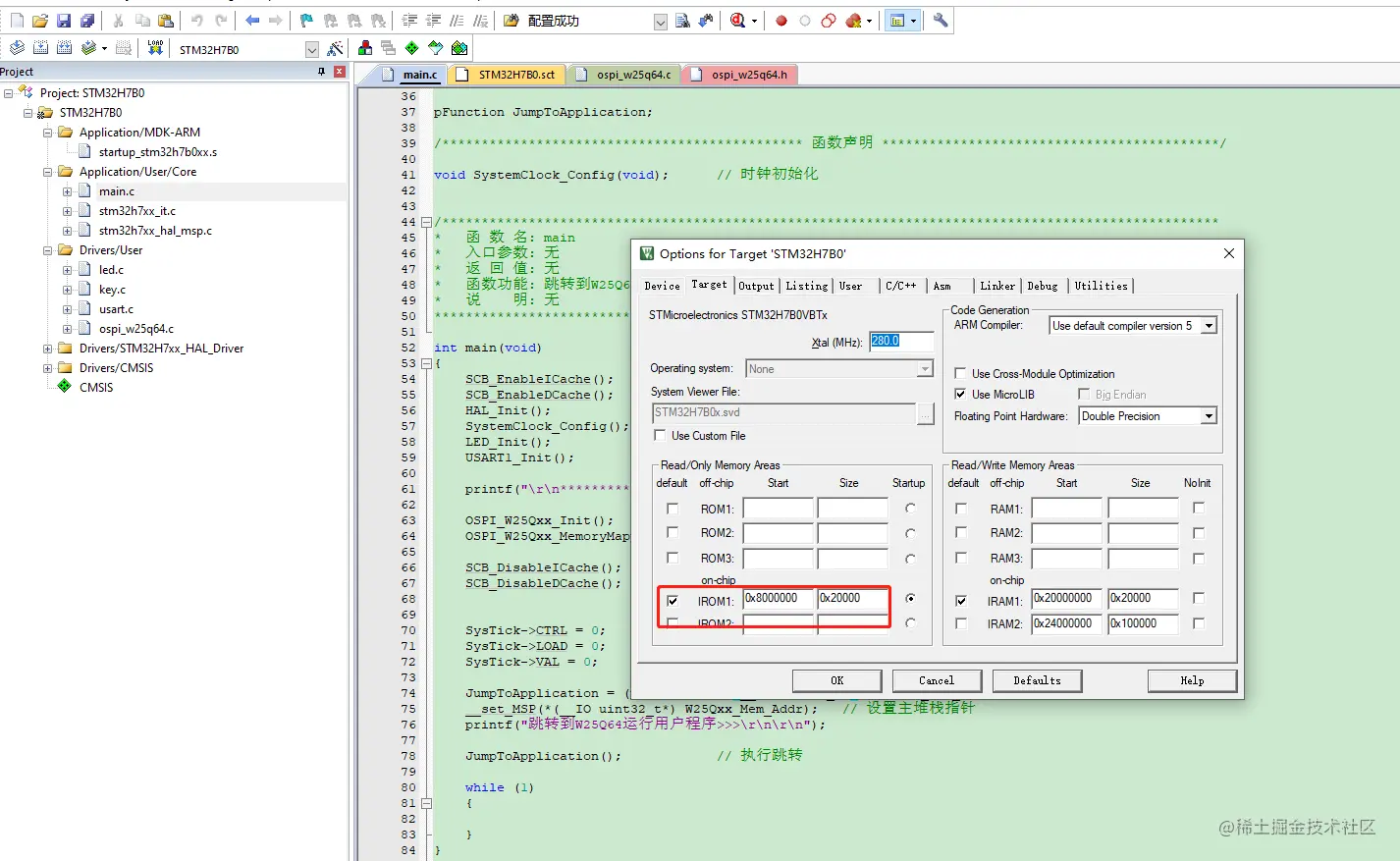The width and height of the screenshot is (1400, 861).
Task: Open the window layout icon
Action: coord(897,21)
